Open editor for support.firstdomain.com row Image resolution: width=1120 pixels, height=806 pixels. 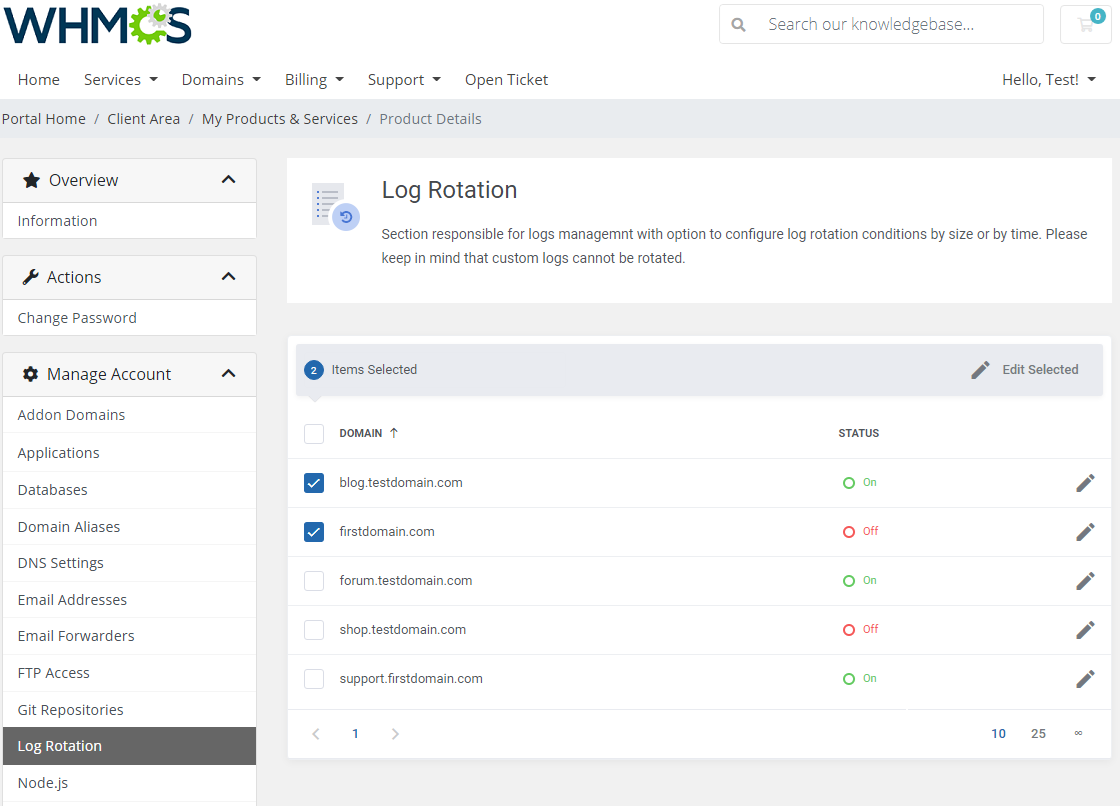pyautogui.click(x=1085, y=679)
